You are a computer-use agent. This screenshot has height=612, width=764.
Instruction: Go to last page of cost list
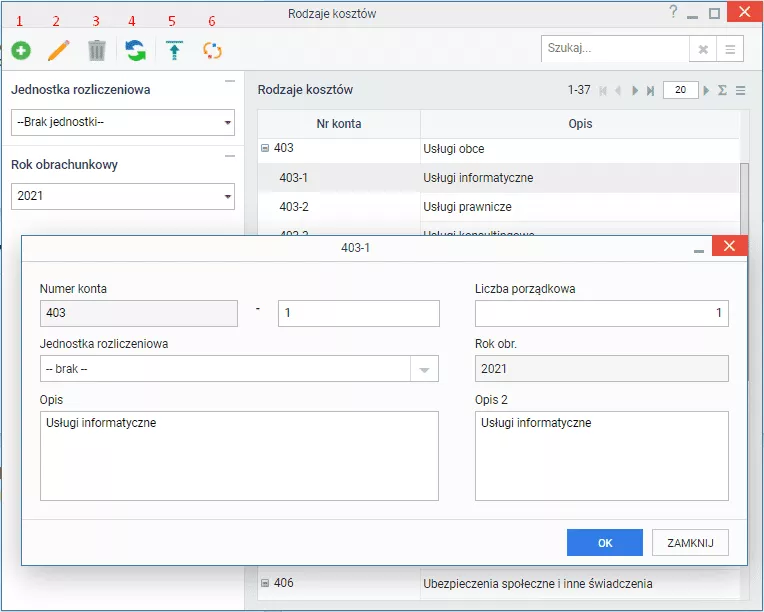[x=650, y=90]
